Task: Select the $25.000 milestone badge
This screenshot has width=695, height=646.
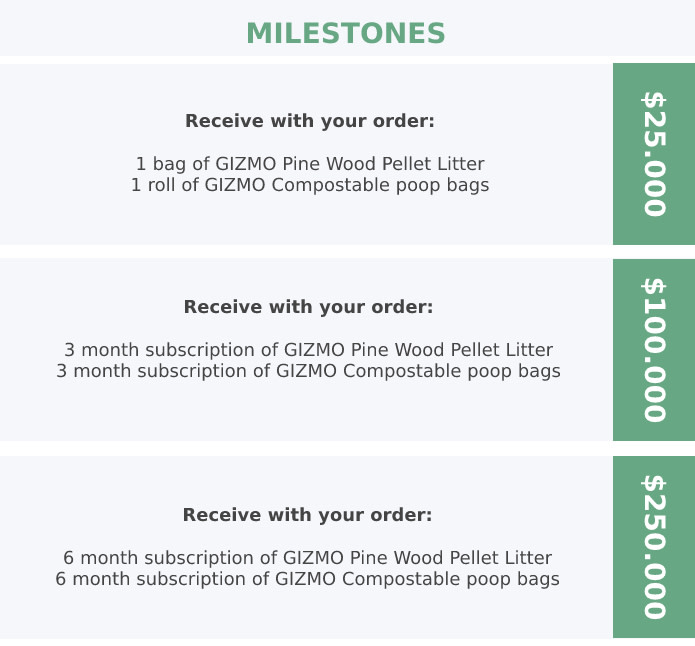Action: pyautogui.click(x=653, y=154)
